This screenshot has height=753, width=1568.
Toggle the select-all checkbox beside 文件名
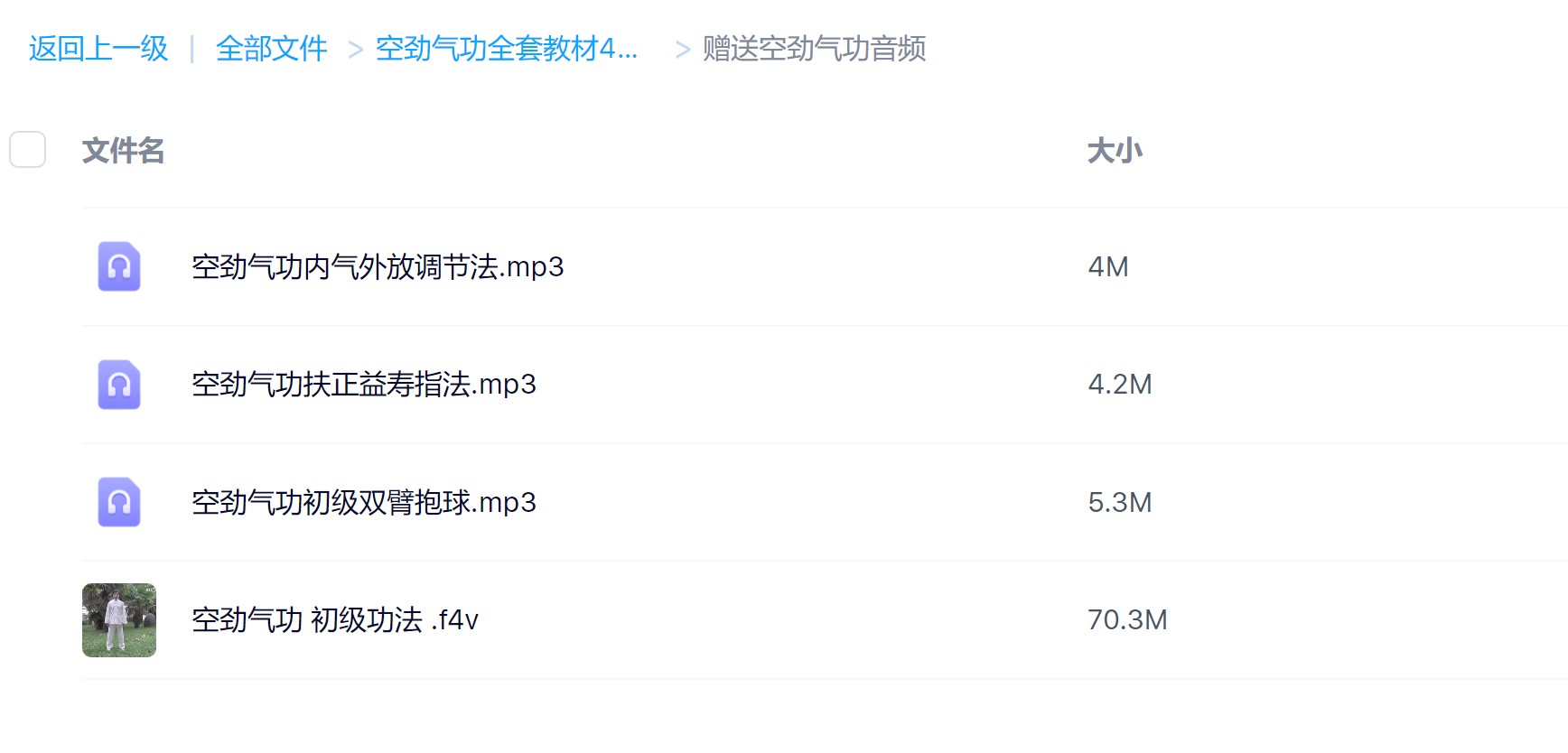point(28,150)
